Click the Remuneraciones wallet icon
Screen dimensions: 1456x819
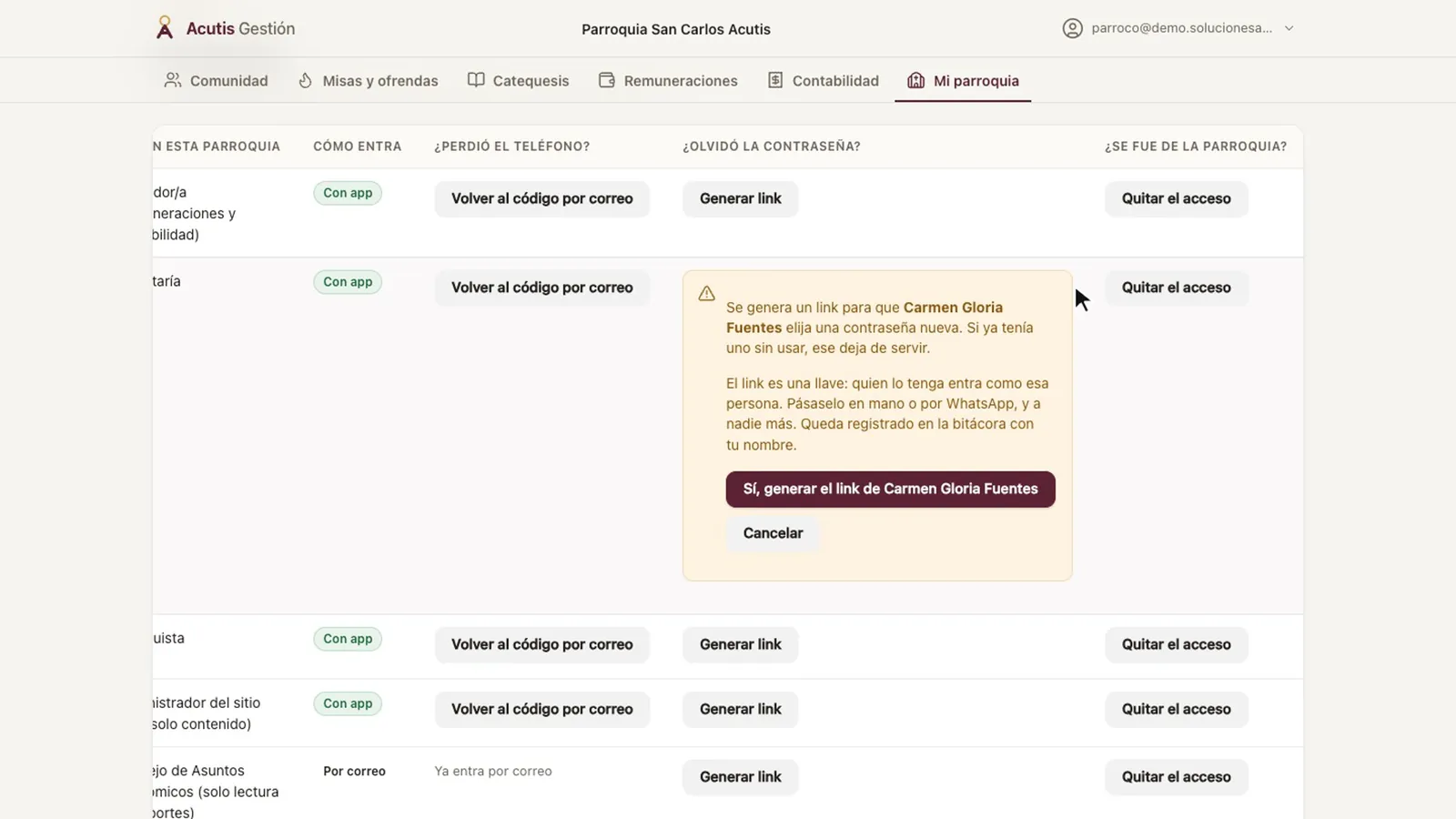[x=607, y=80]
